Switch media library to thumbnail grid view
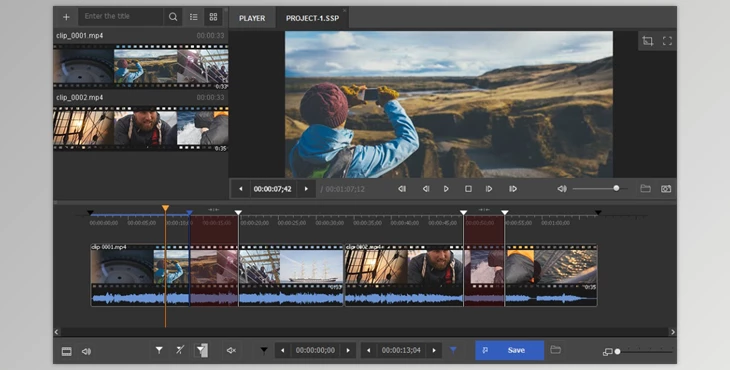The image size is (730, 370). [x=213, y=17]
